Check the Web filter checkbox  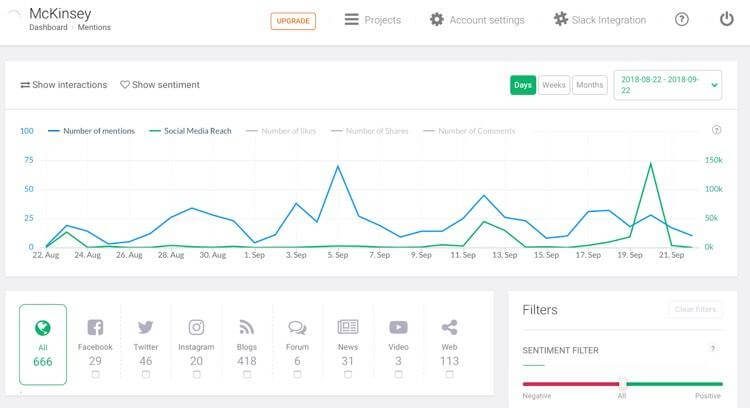point(449,375)
